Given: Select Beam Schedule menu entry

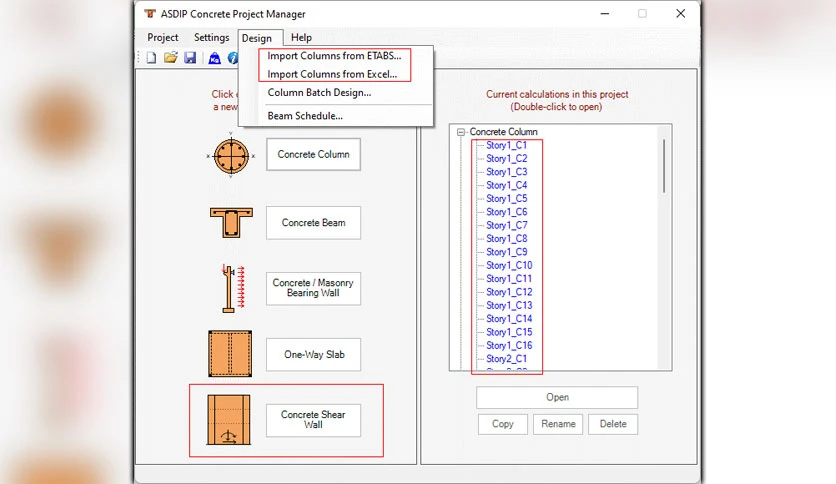Looking at the screenshot, I should coord(305,116).
